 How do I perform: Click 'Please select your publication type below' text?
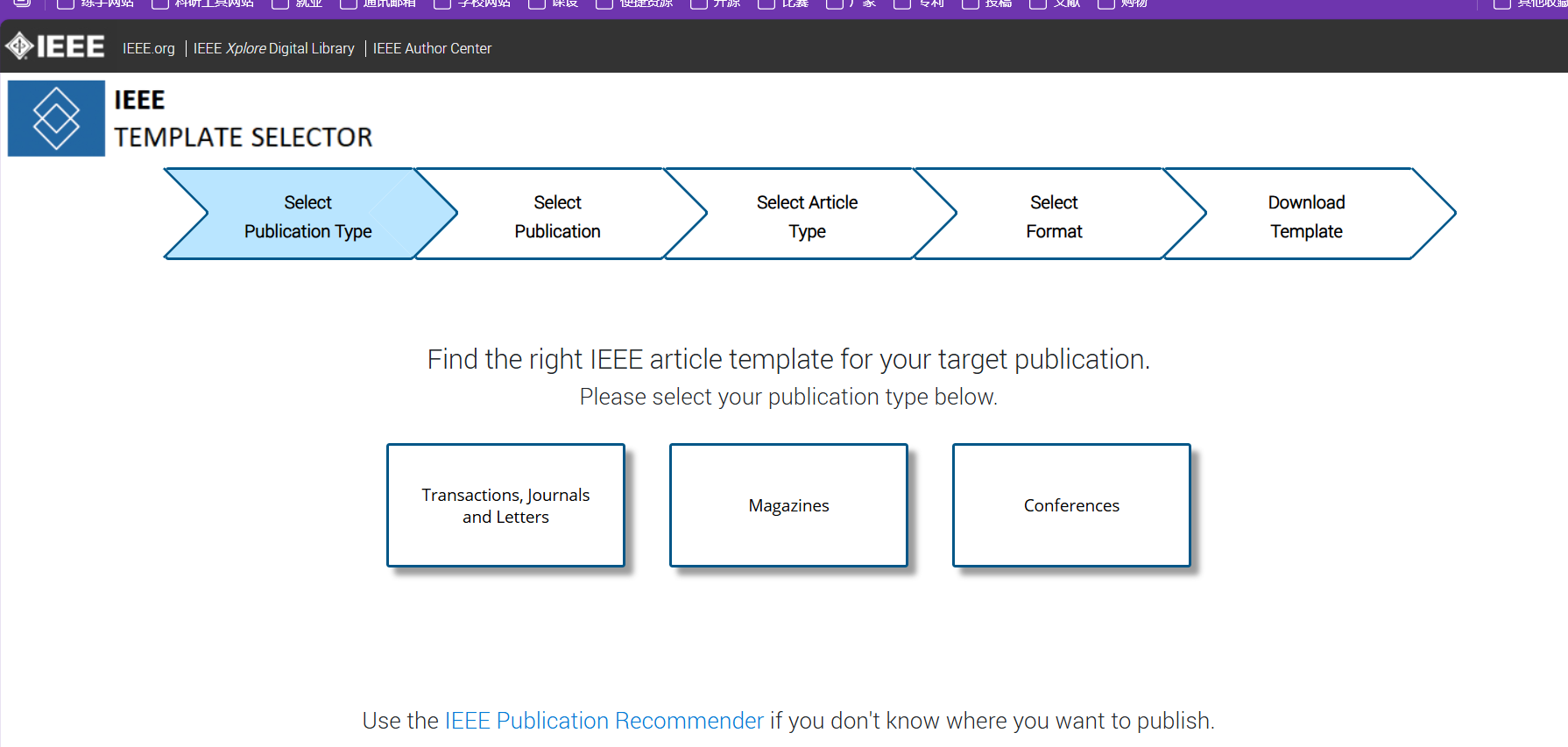point(788,397)
